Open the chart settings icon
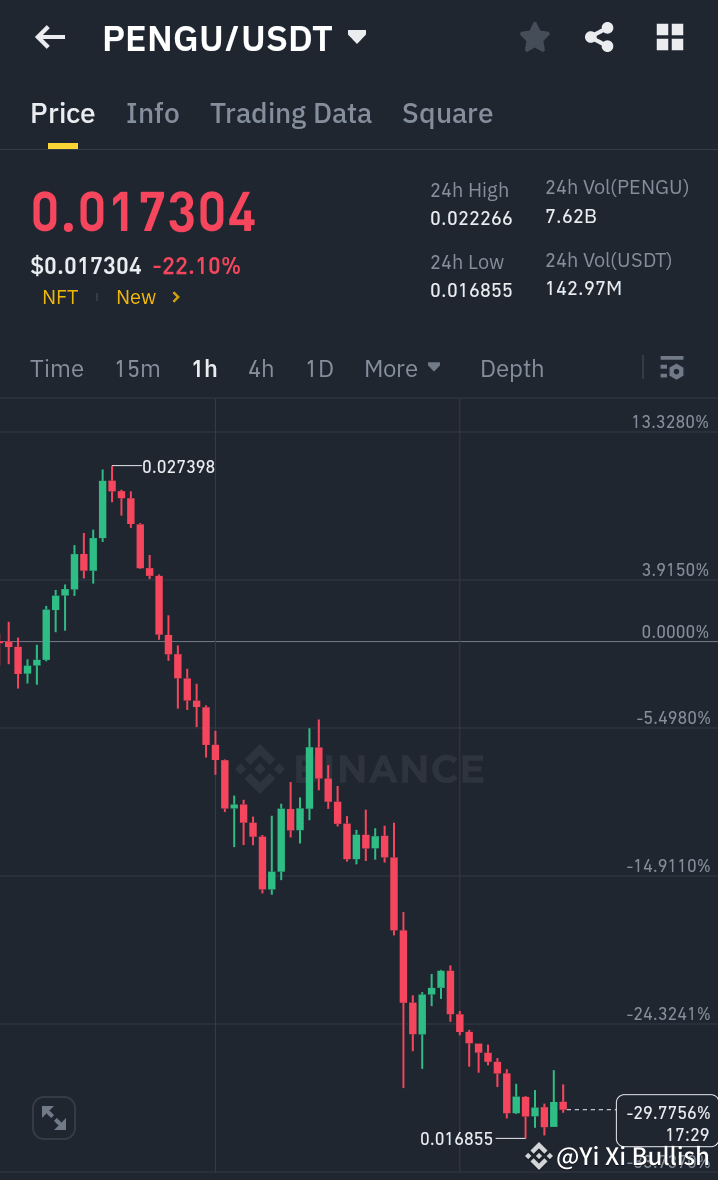Viewport: 718px width, 1180px height. tap(671, 368)
